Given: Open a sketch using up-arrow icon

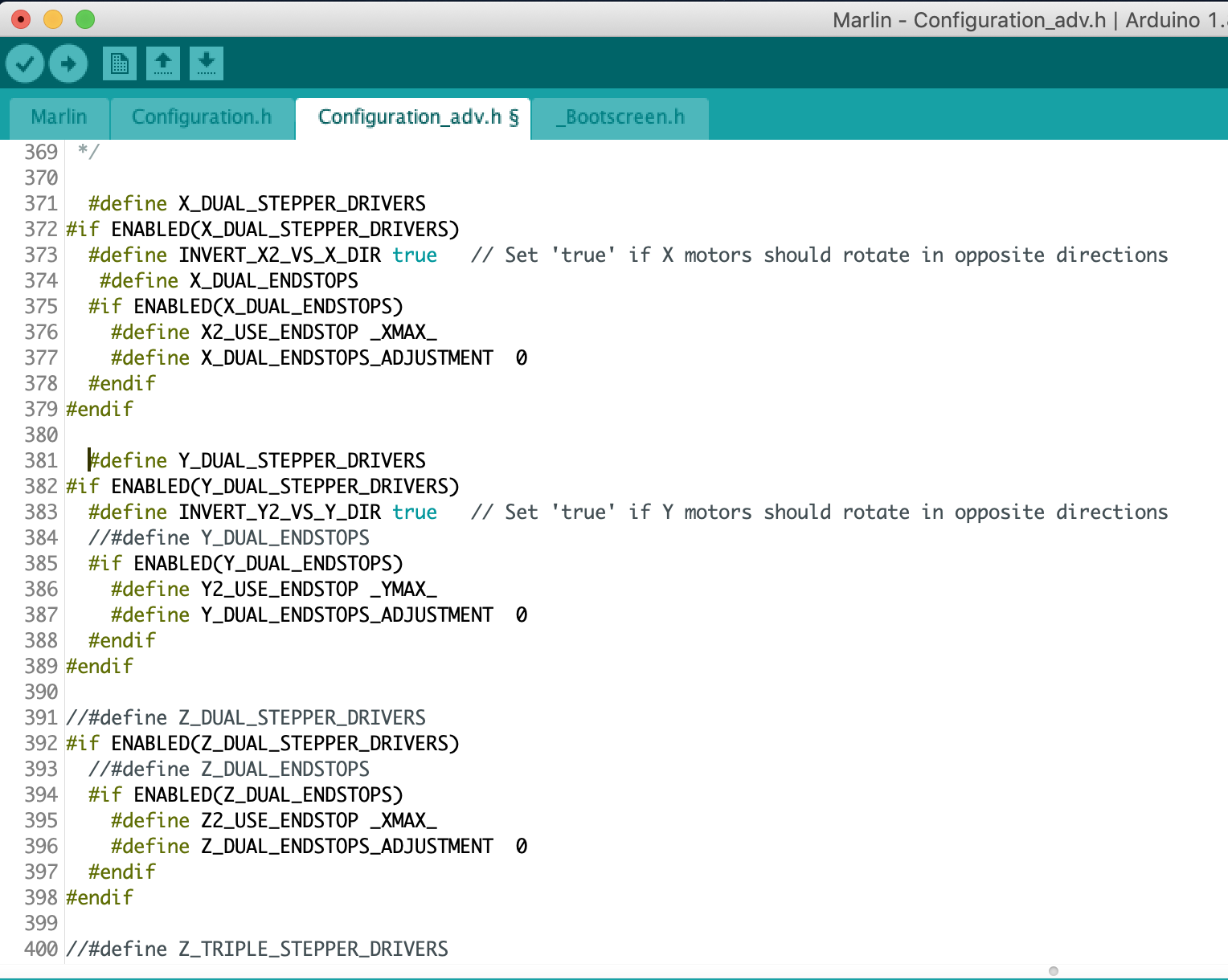Looking at the screenshot, I should click(x=163, y=63).
